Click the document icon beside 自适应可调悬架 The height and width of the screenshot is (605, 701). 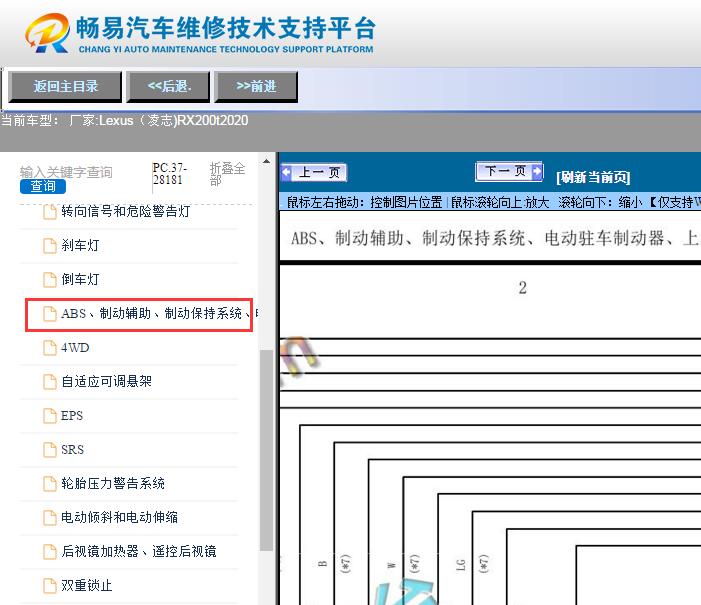click(x=50, y=382)
